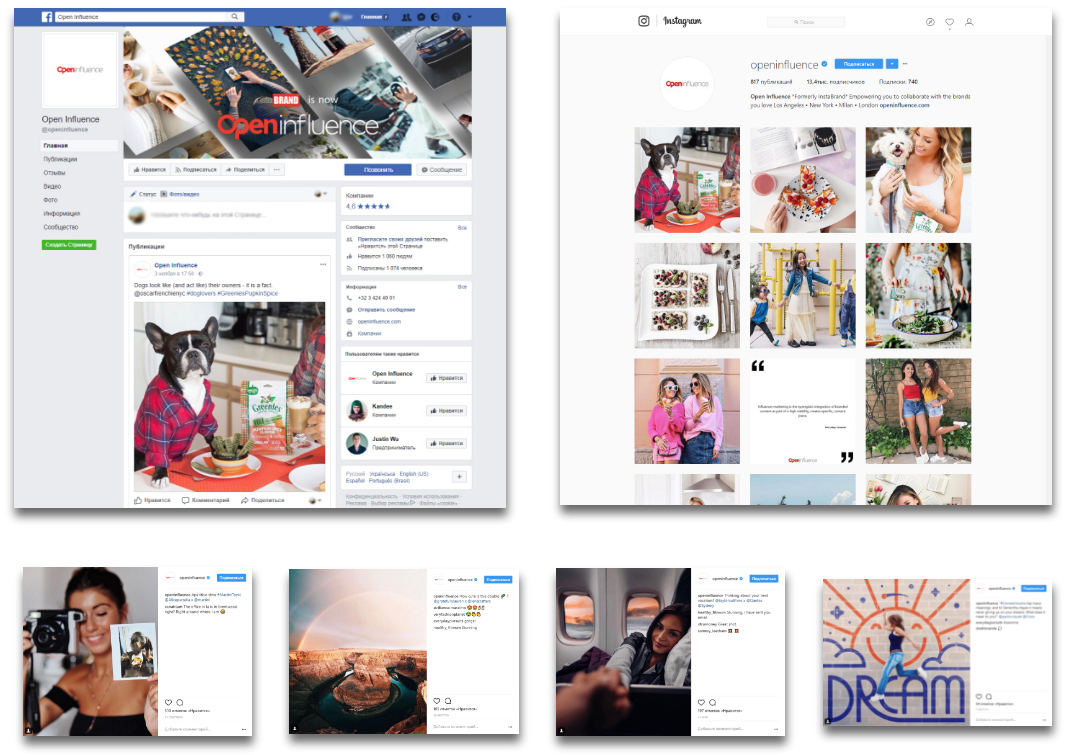Select Видео in Facebook page sidebar

[x=53, y=186]
